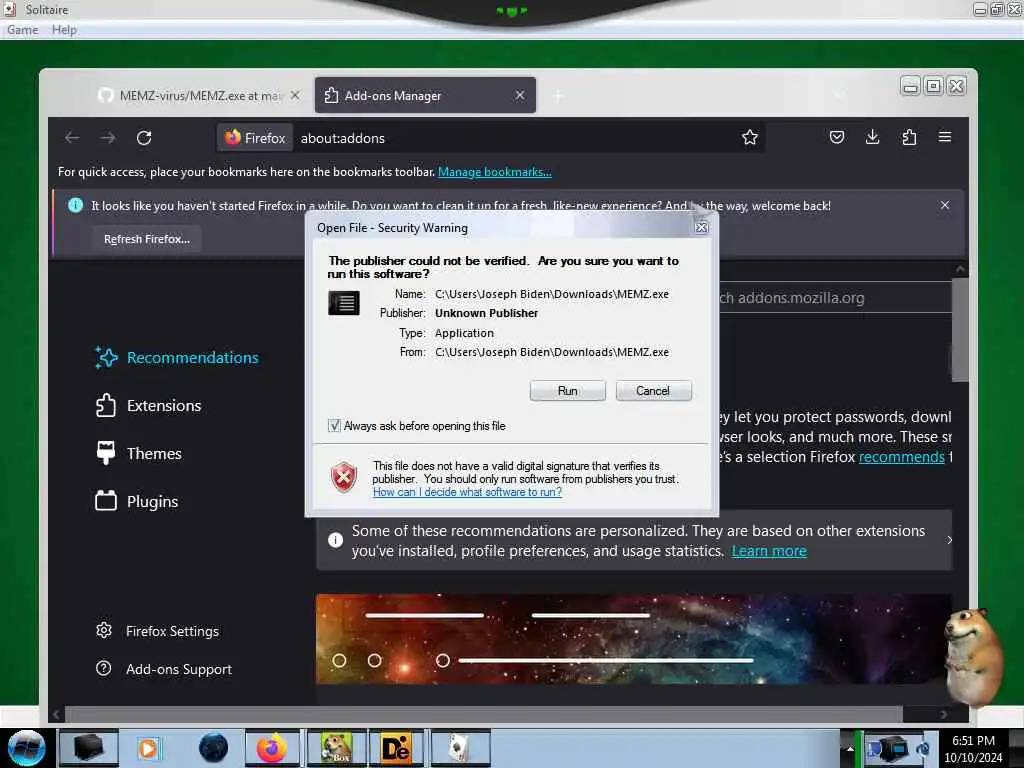Click Learn more about personalized recommendations
Image resolution: width=1024 pixels, height=768 pixels.
pyautogui.click(x=769, y=551)
